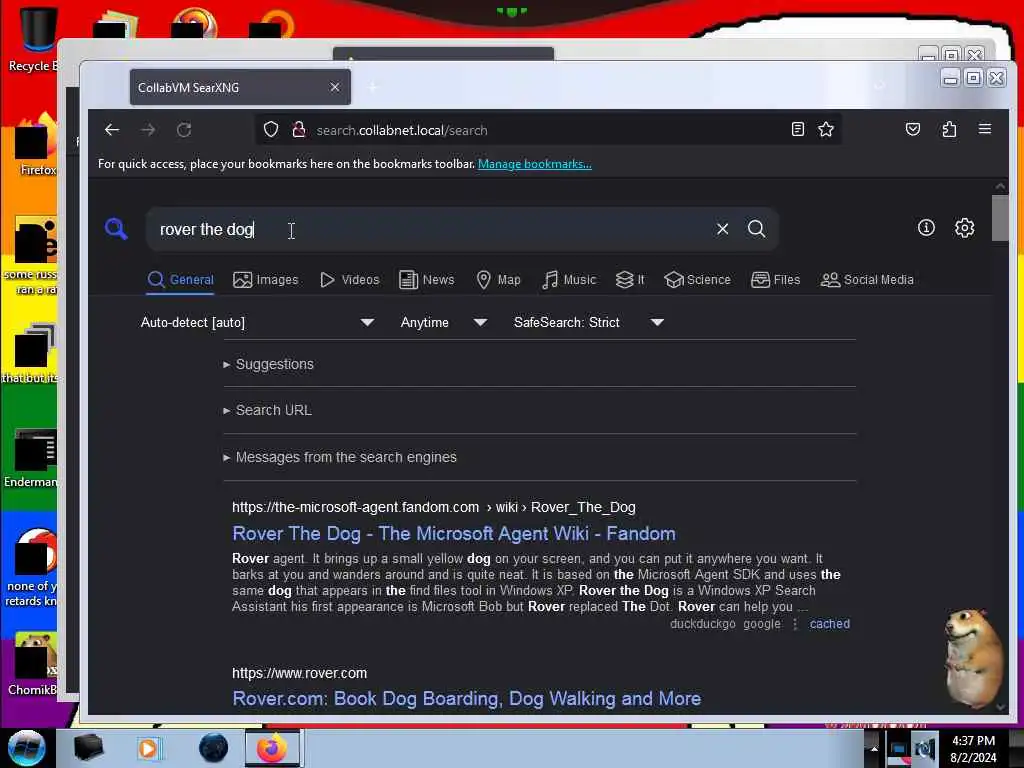Select the General search category
Image resolution: width=1024 pixels, height=768 pixels.
click(x=180, y=280)
